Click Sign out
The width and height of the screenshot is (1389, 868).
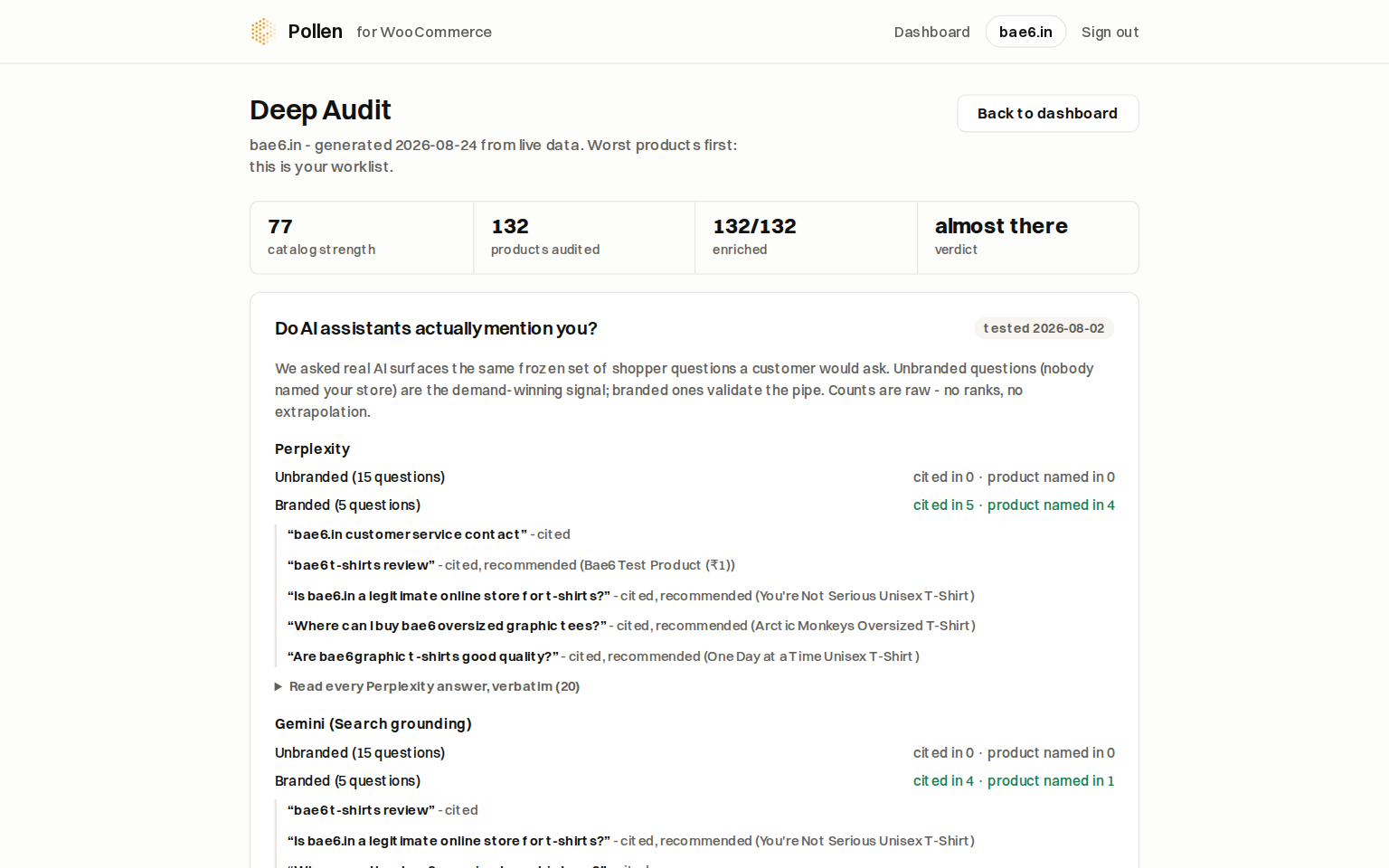point(1110,32)
